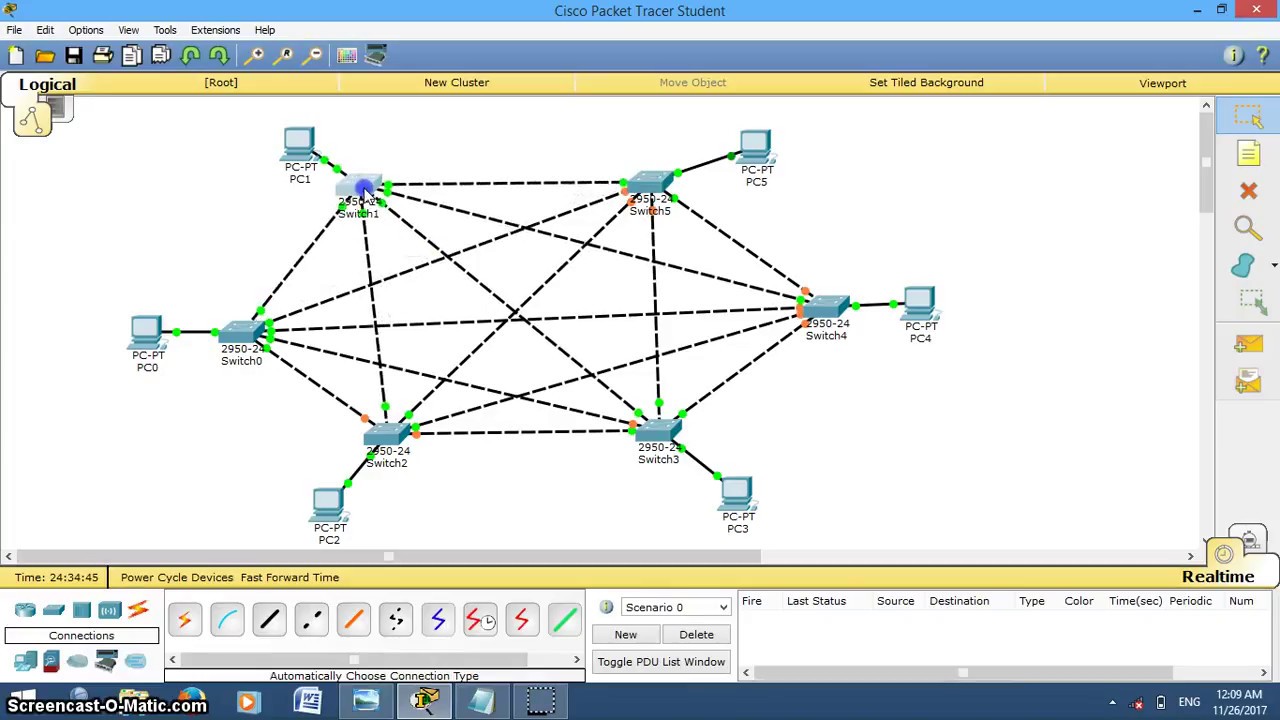This screenshot has width=1280, height=720.
Task: Click the Copy icon in toolbar
Action: [132, 56]
